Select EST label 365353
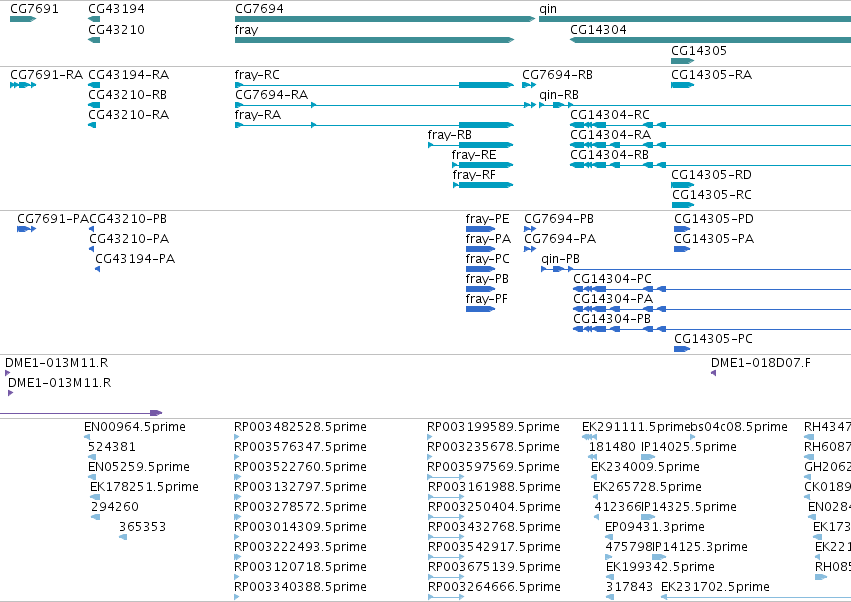This screenshot has height=602, width=851. click(142, 527)
